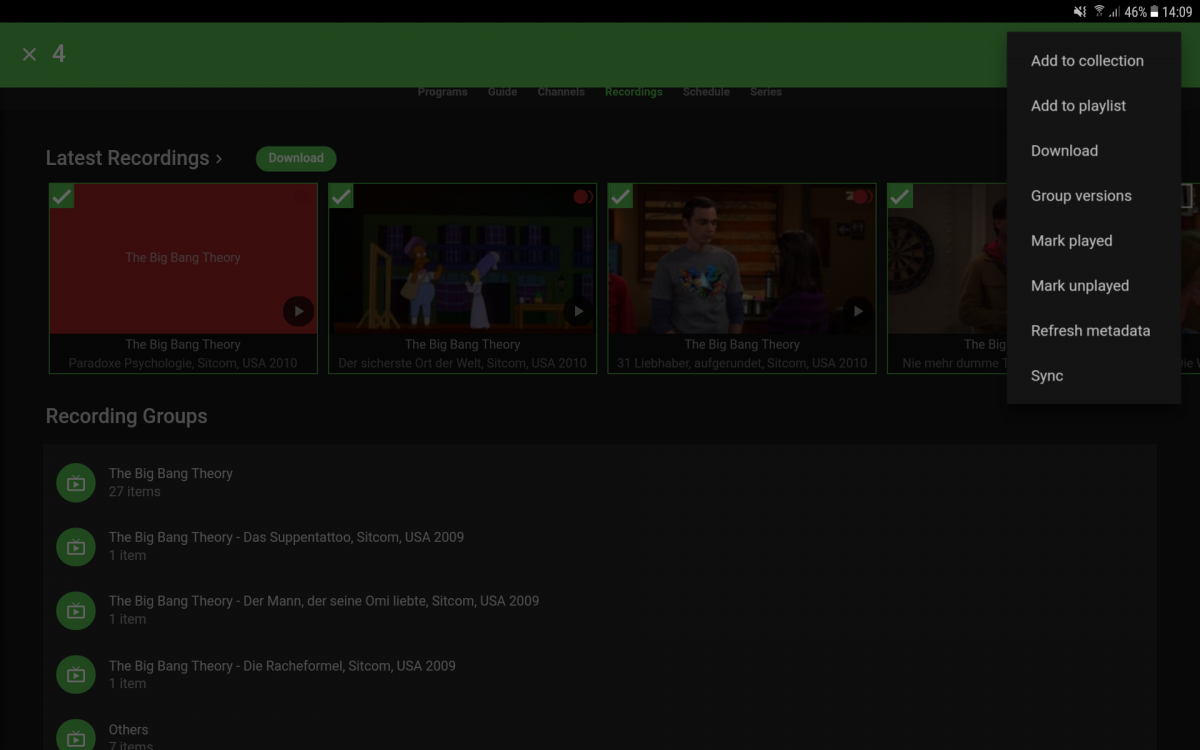Click the TV icon for 27 items group
Screen dimensions: 1200x750
(76, 483)
